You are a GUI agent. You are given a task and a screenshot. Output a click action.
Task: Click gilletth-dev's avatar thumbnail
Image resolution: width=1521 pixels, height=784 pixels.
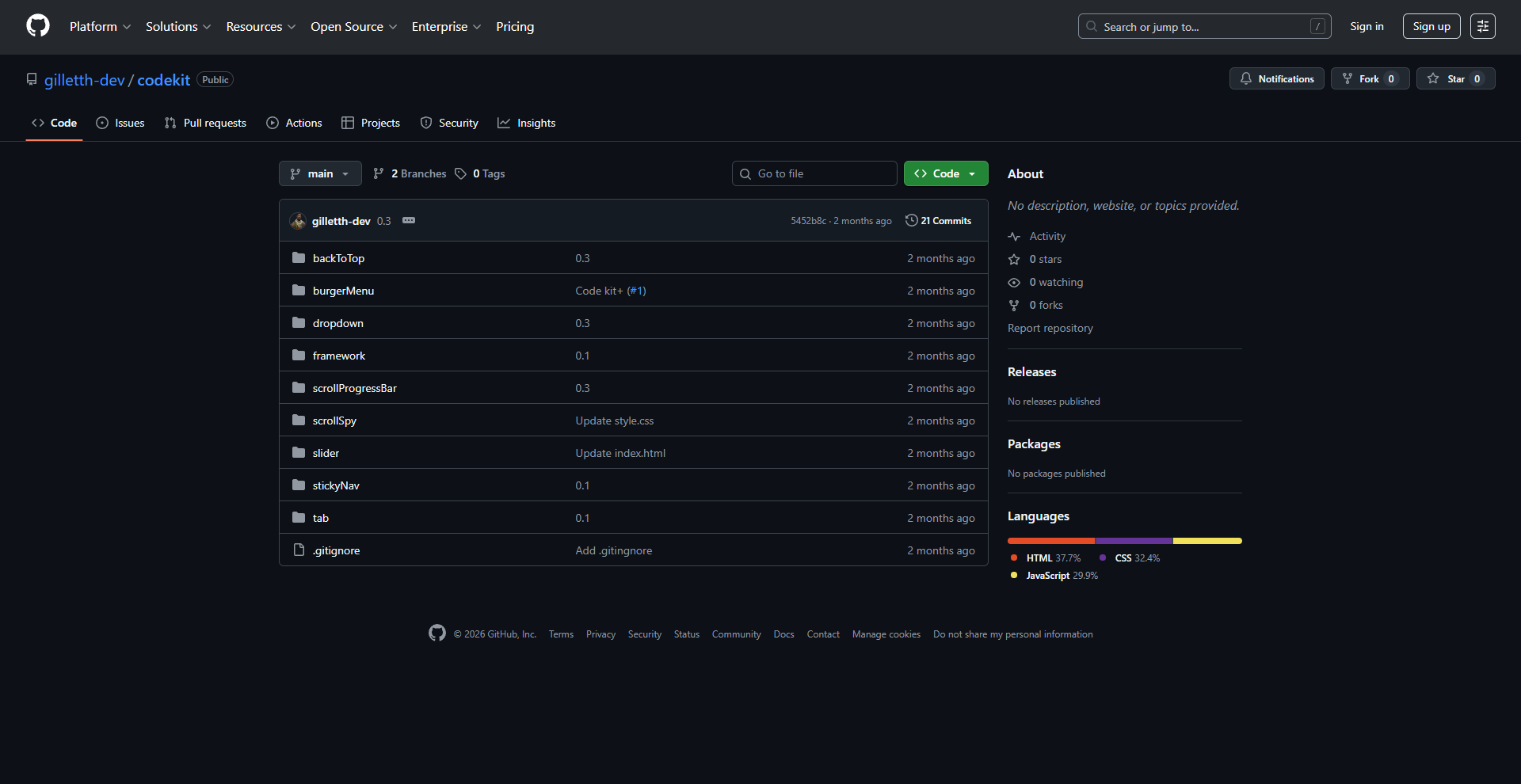[x=298, y=220]
